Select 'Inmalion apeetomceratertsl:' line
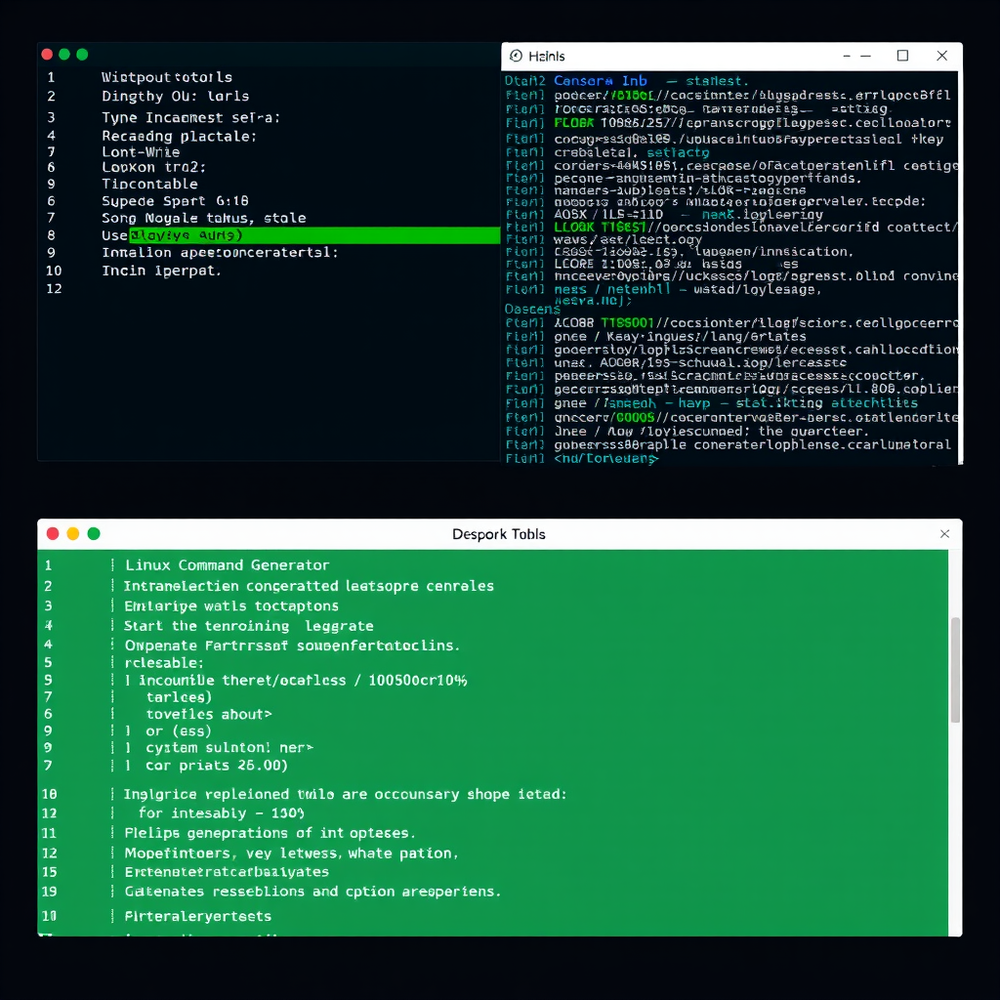Image resolution: width=1000 pixels, height=1000 pixels. click(x=220, y=253)
